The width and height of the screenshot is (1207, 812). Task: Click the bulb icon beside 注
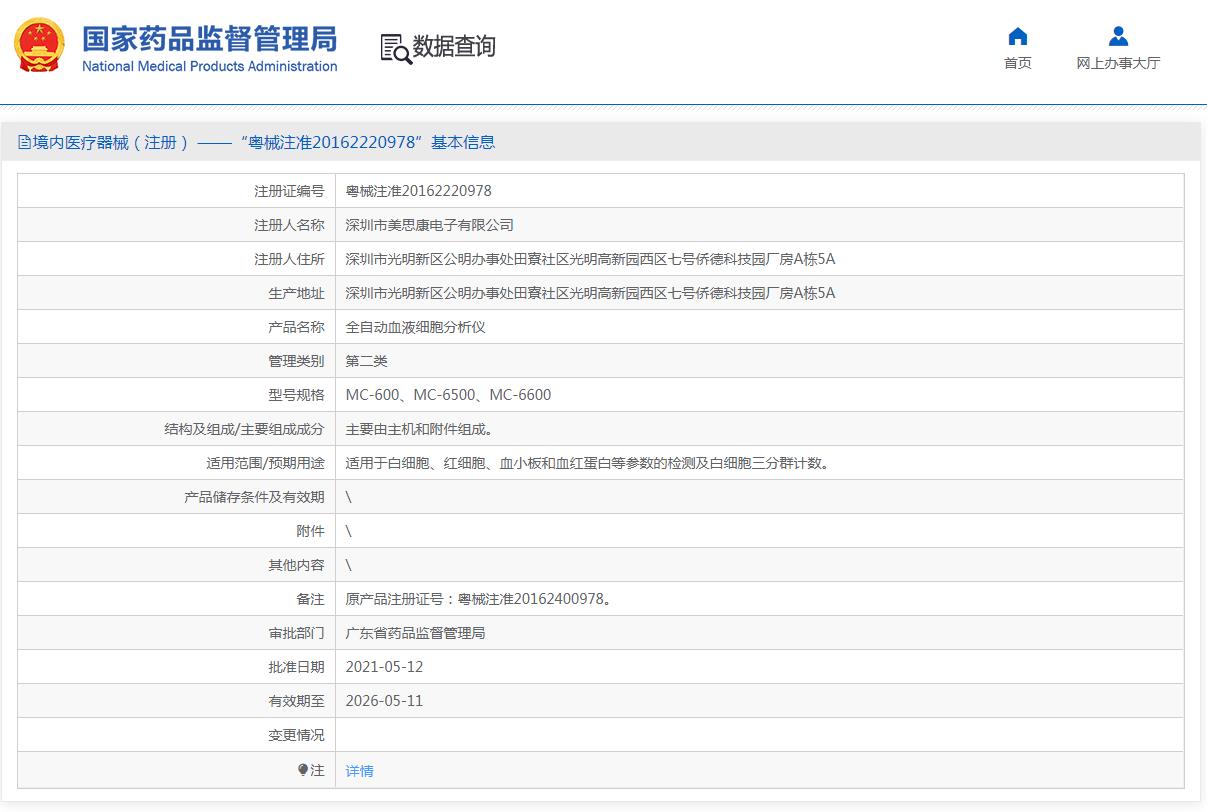[x=303, y=770]
